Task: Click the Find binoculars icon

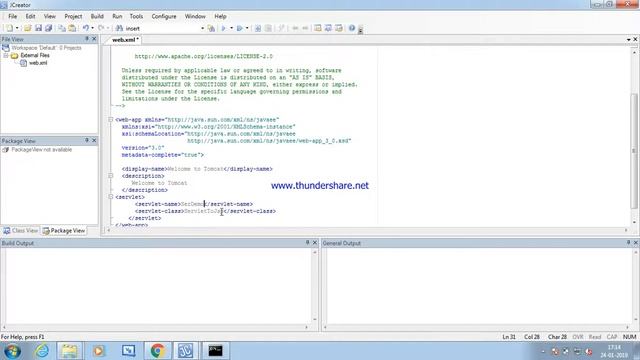Action: pos(119,28)
